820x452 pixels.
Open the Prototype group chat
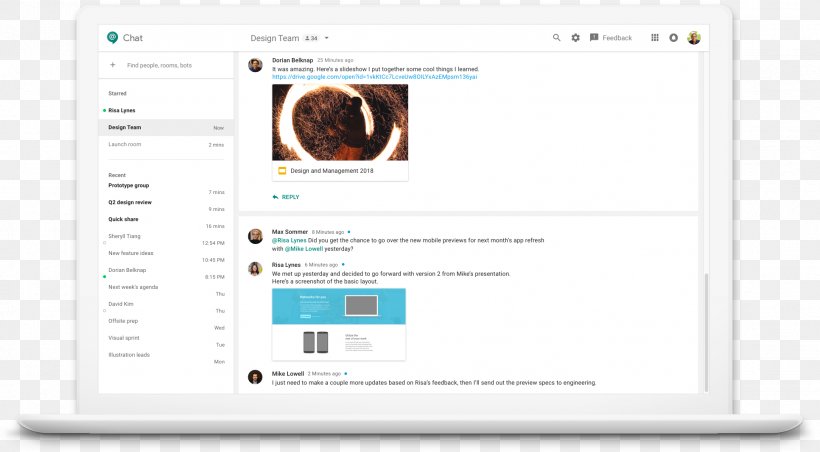pyautogui.click(x=166, y=188)
